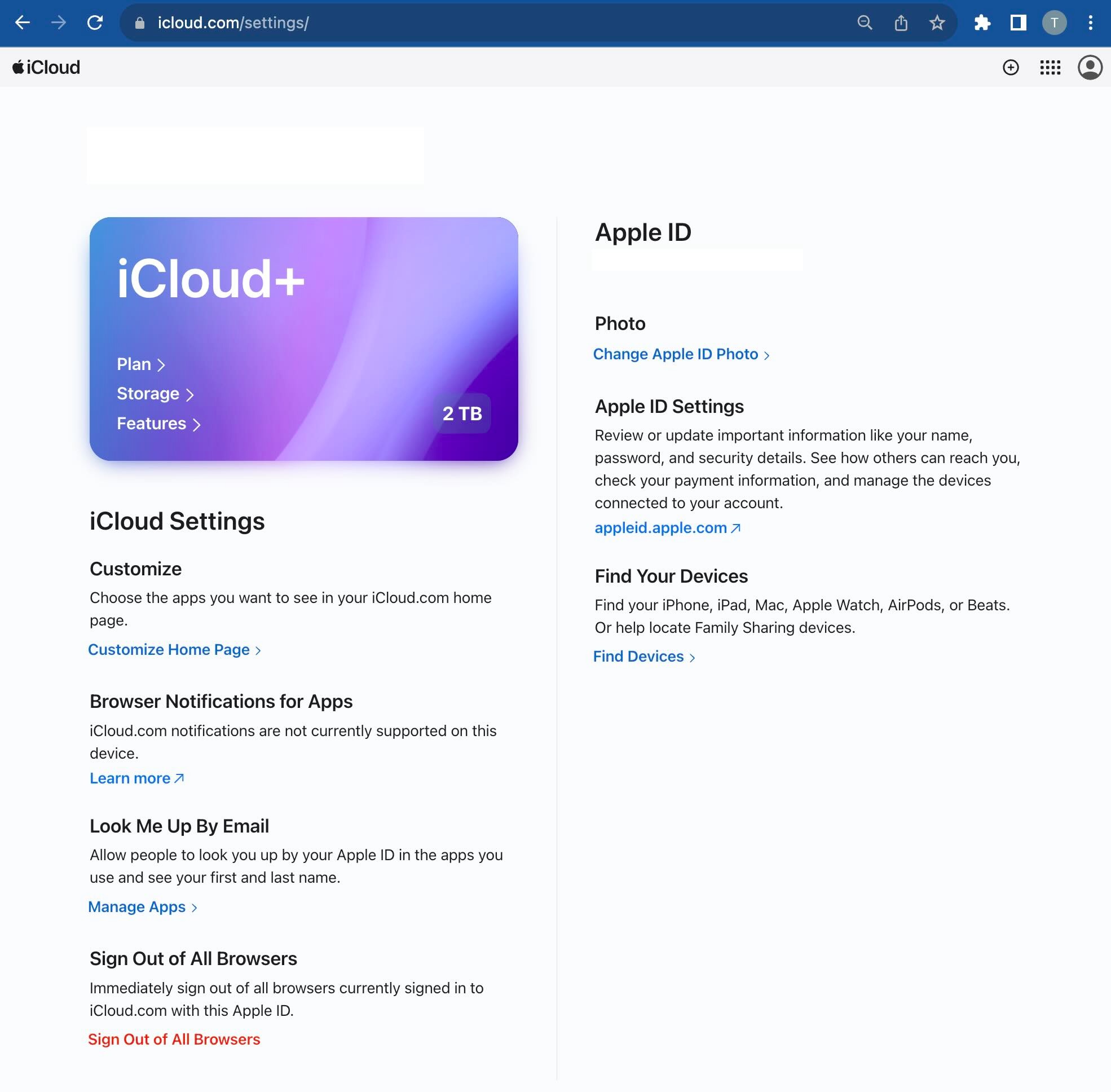This screenshot has height=1092, width=1111.
Task: Open the browser share icon
Action: pyautogui.click(x=901, y=23)
